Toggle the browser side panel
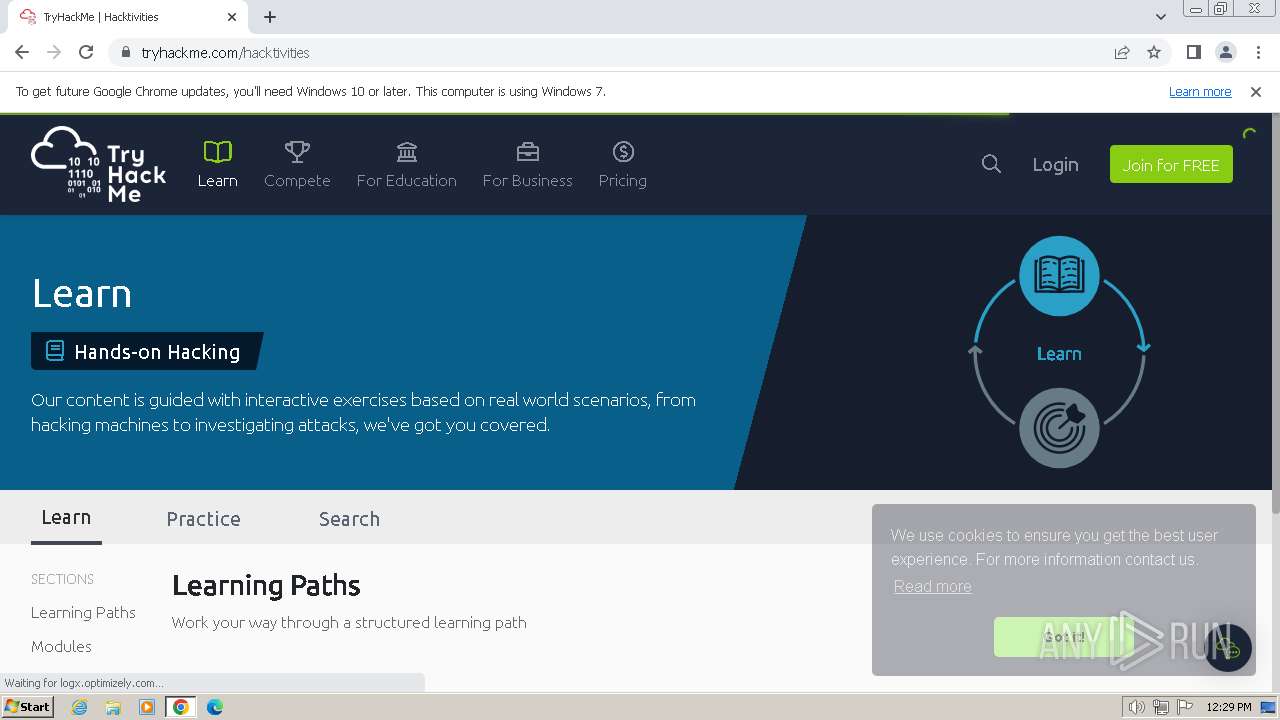Image resolution: width=1280 pixels, height=720 pixels. point(1193,52)
